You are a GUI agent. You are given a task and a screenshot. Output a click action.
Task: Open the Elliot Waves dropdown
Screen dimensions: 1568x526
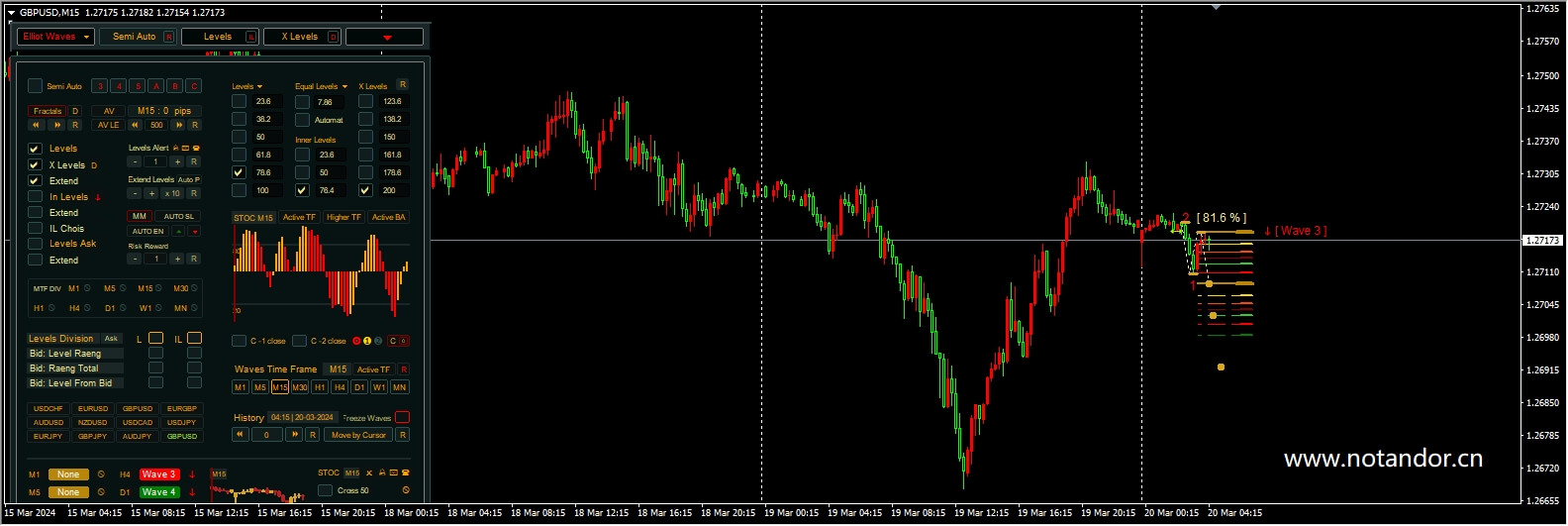click(x=55, y=37)
